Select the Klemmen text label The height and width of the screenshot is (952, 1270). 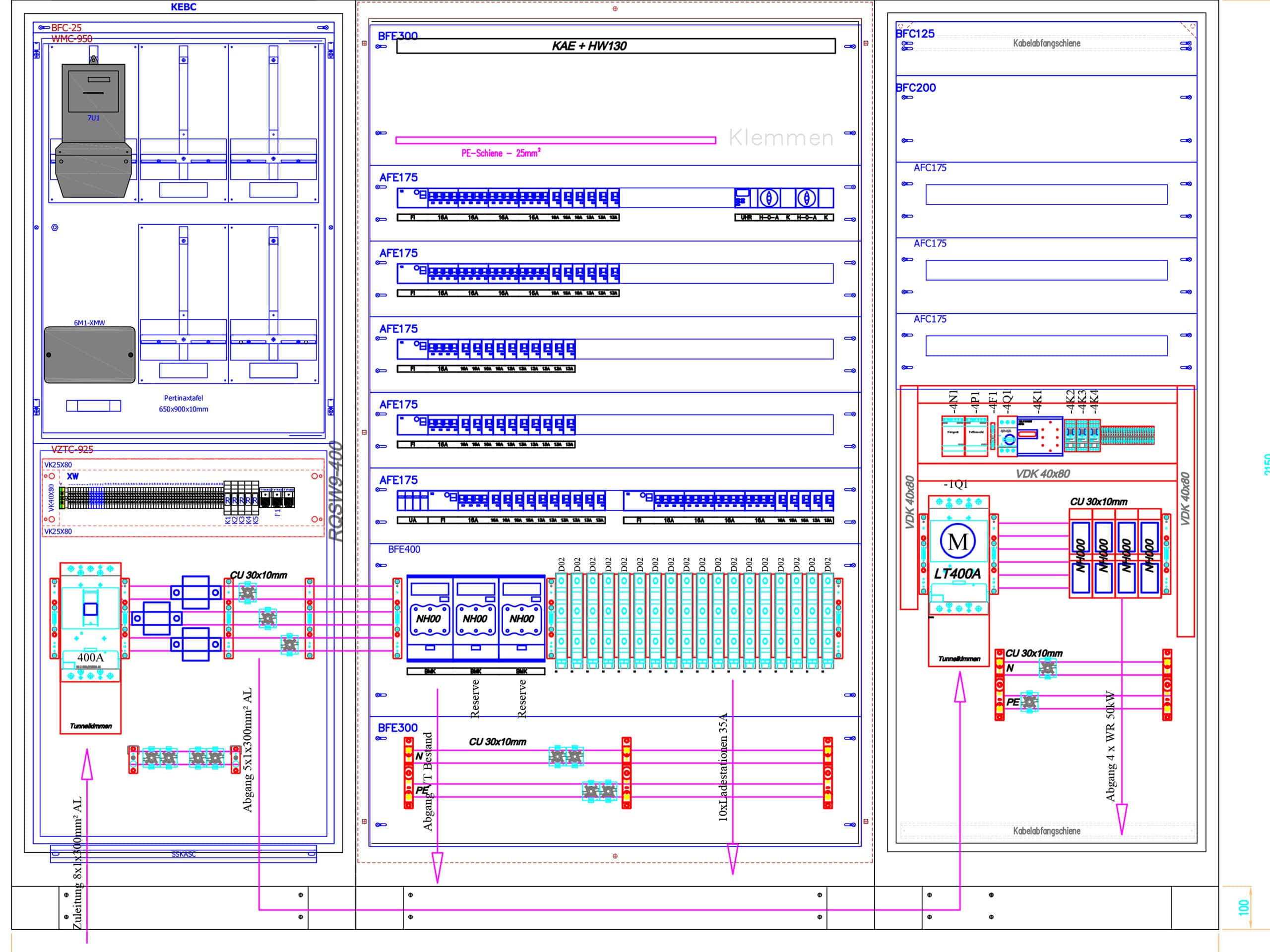pos(781,138)
